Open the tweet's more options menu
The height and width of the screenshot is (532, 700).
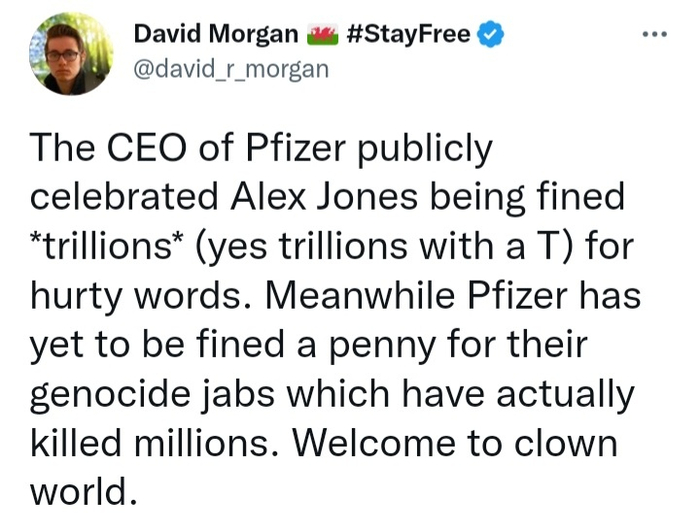point(655,33)
